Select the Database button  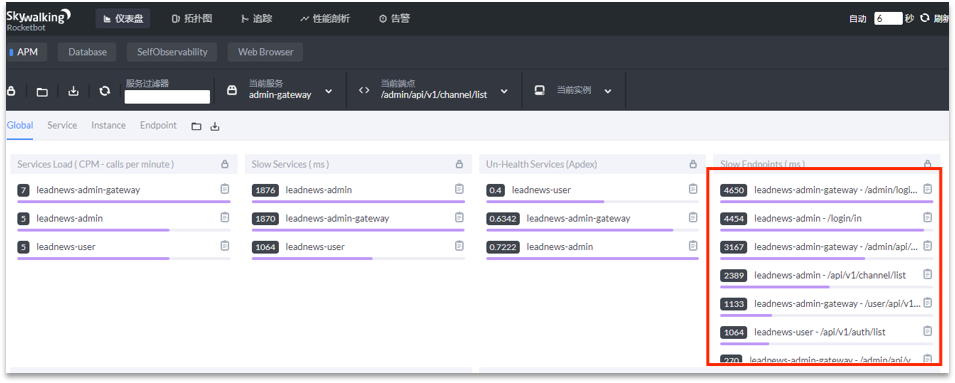pos(87,52)
